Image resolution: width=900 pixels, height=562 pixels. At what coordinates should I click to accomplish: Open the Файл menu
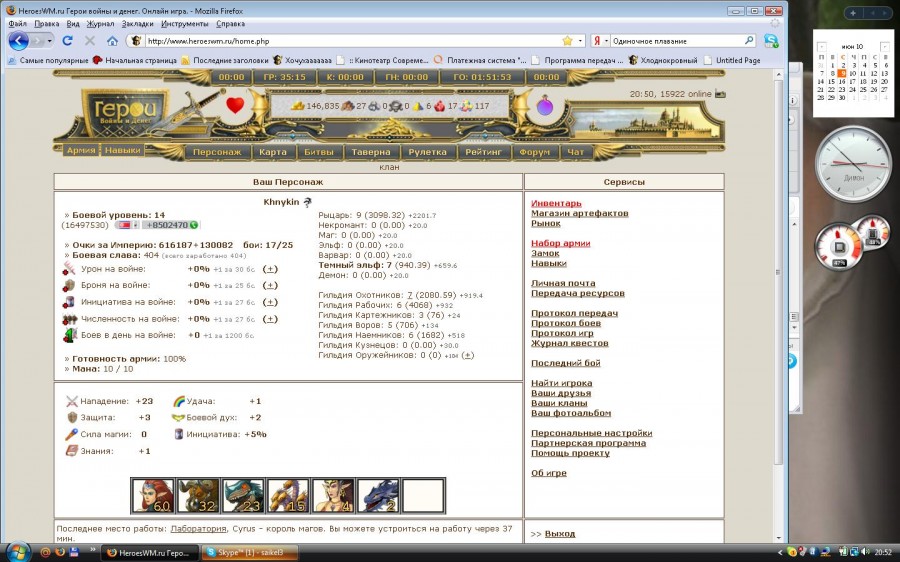(x=18, y=24)
